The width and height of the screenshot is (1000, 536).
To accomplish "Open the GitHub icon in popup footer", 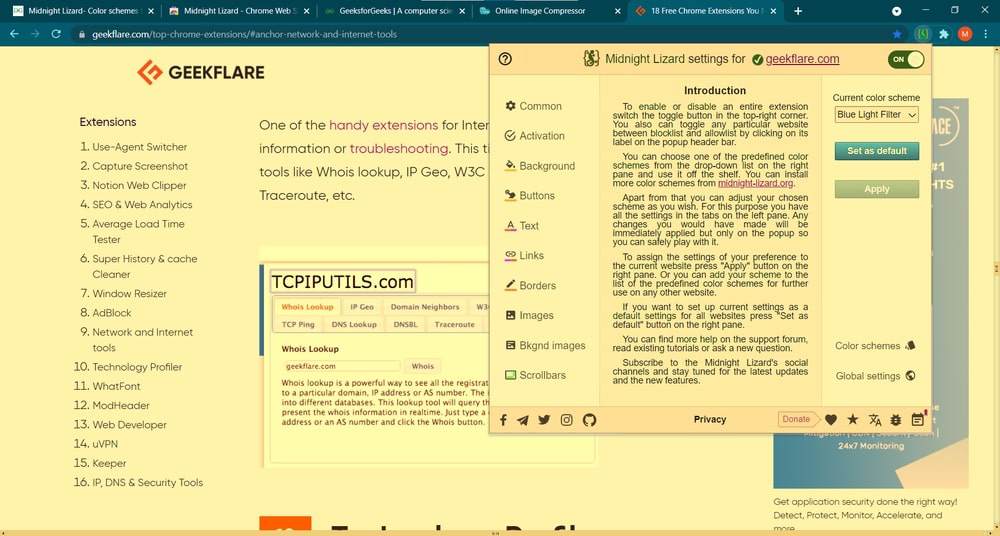I will pos(589,420).
